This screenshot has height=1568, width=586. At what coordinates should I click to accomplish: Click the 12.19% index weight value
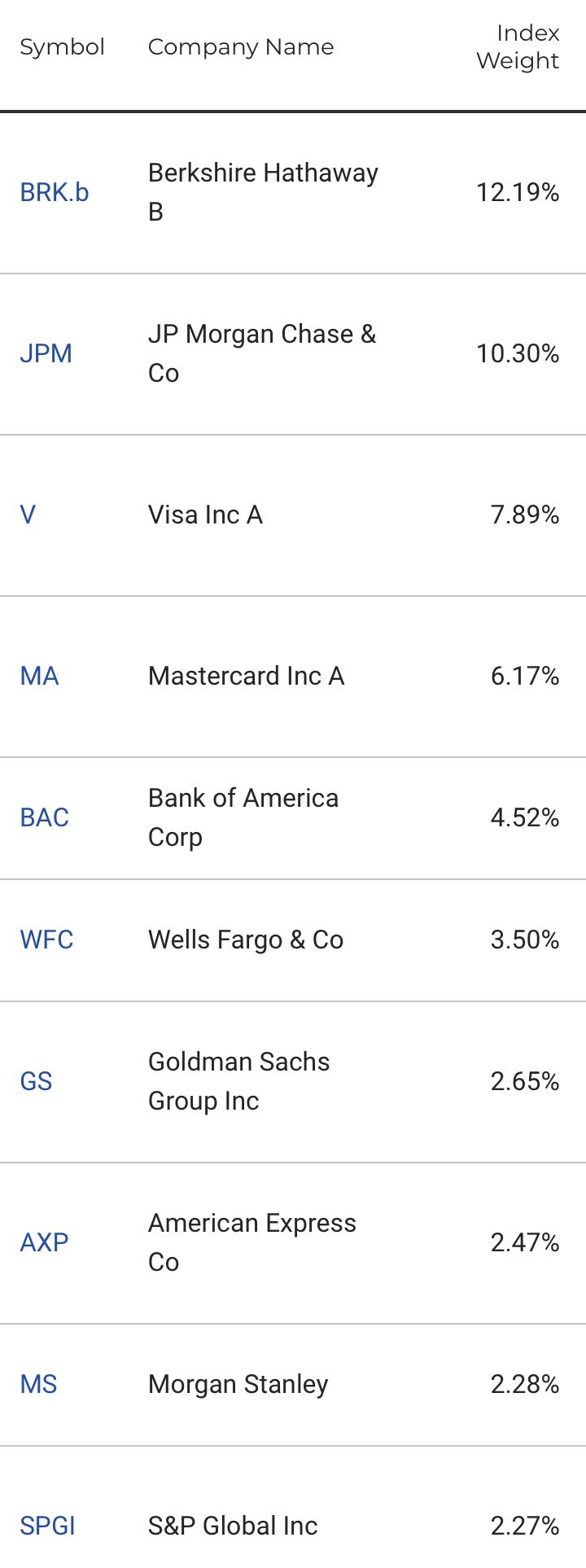pos(518,193)
